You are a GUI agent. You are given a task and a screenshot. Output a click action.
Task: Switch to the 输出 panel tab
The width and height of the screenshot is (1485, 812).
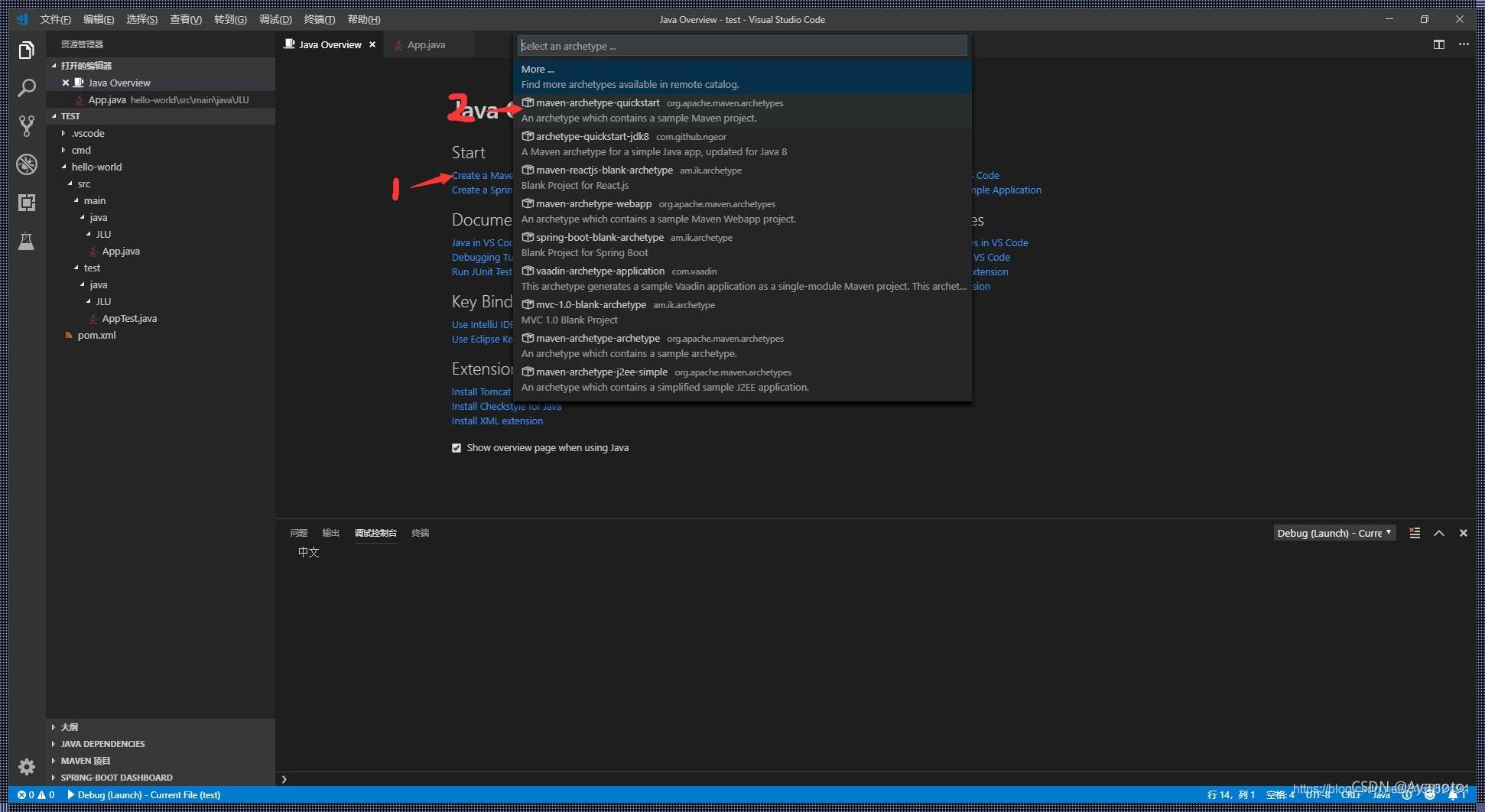(330, 533)
